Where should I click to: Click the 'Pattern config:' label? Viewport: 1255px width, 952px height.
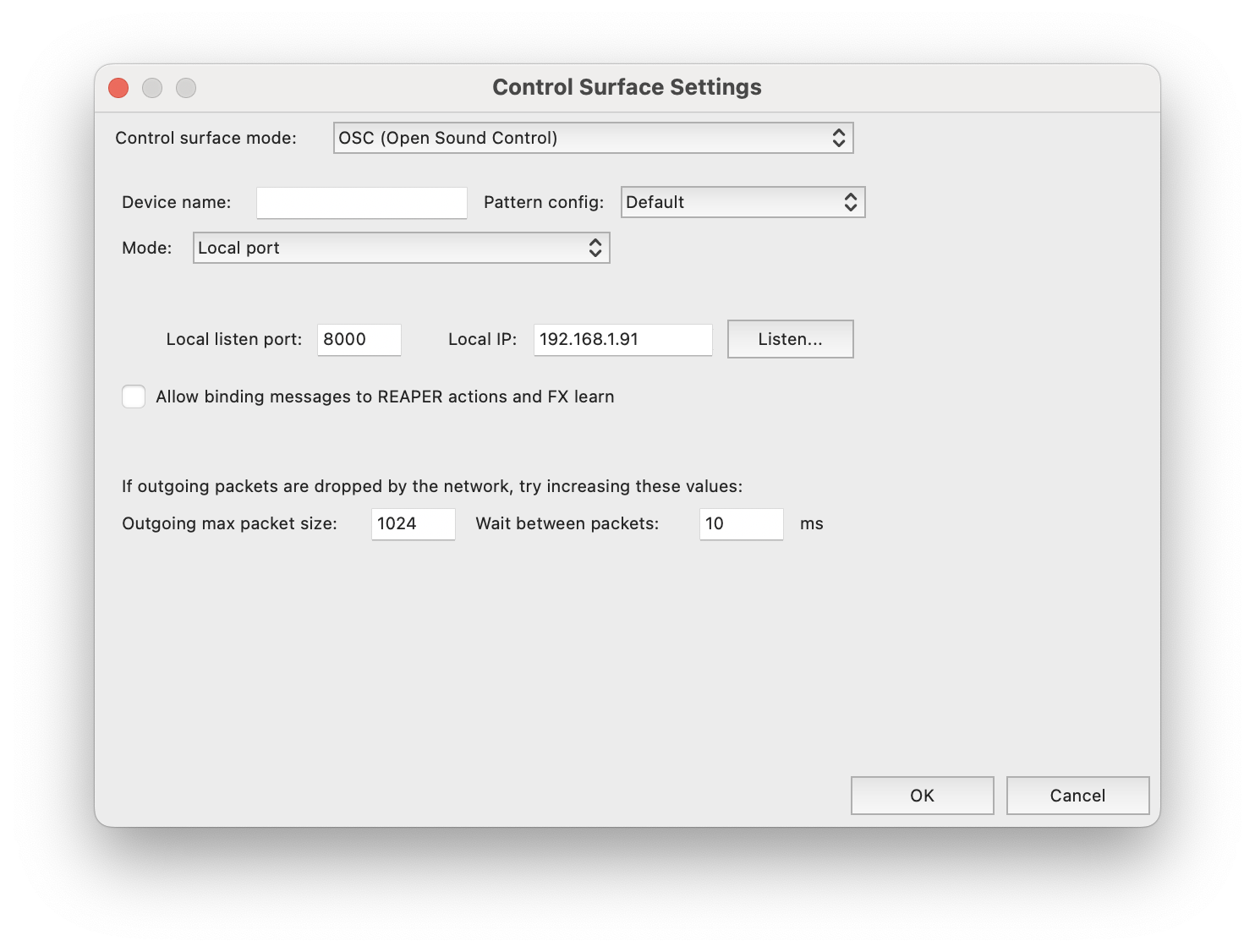[544, 202]
